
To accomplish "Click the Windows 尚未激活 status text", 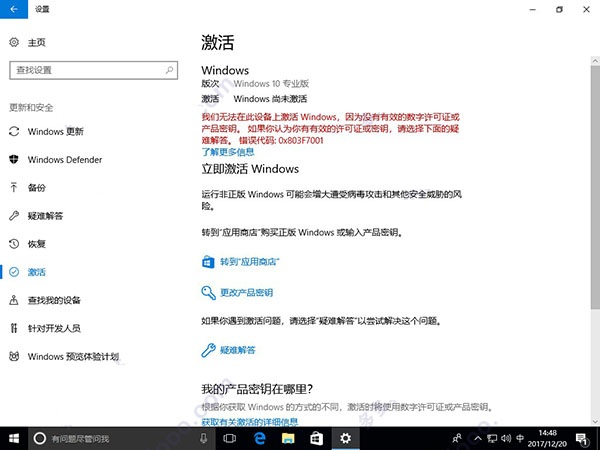I will point(270,99).
